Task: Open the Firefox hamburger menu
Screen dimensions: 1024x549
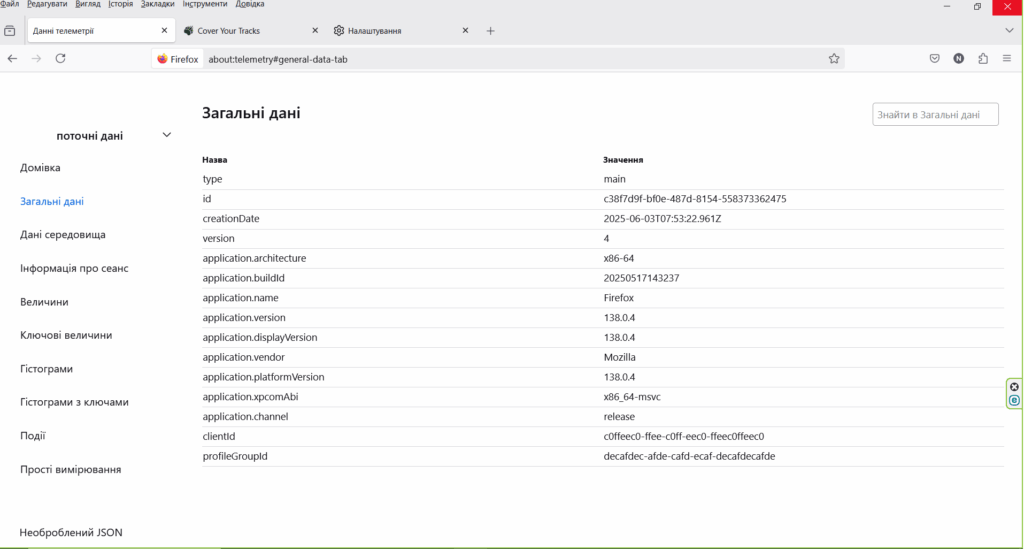Action: [x=1007, y=59]
